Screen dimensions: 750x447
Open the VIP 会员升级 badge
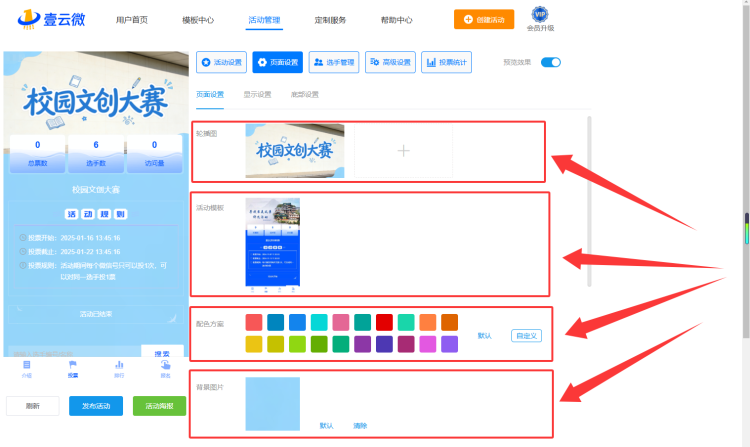[x=540, y=20]
